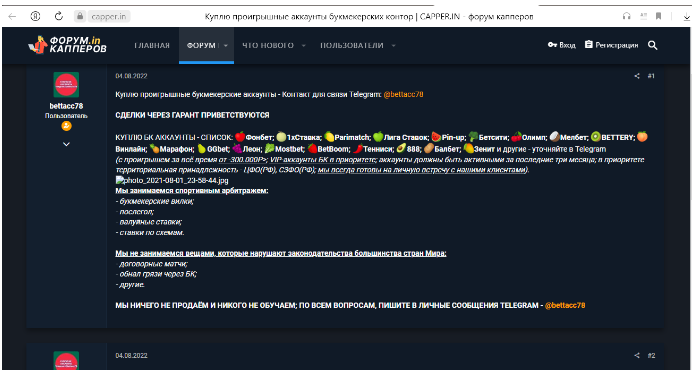Open the ГЛАВНАЯ navigation tab
The width and height of the screenshot is (694, 370).
152,46
